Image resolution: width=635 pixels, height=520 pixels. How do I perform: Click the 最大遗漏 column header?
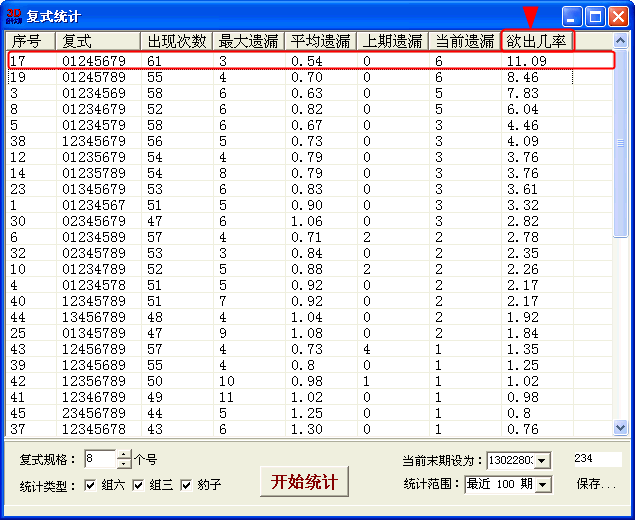click(247, 41)
